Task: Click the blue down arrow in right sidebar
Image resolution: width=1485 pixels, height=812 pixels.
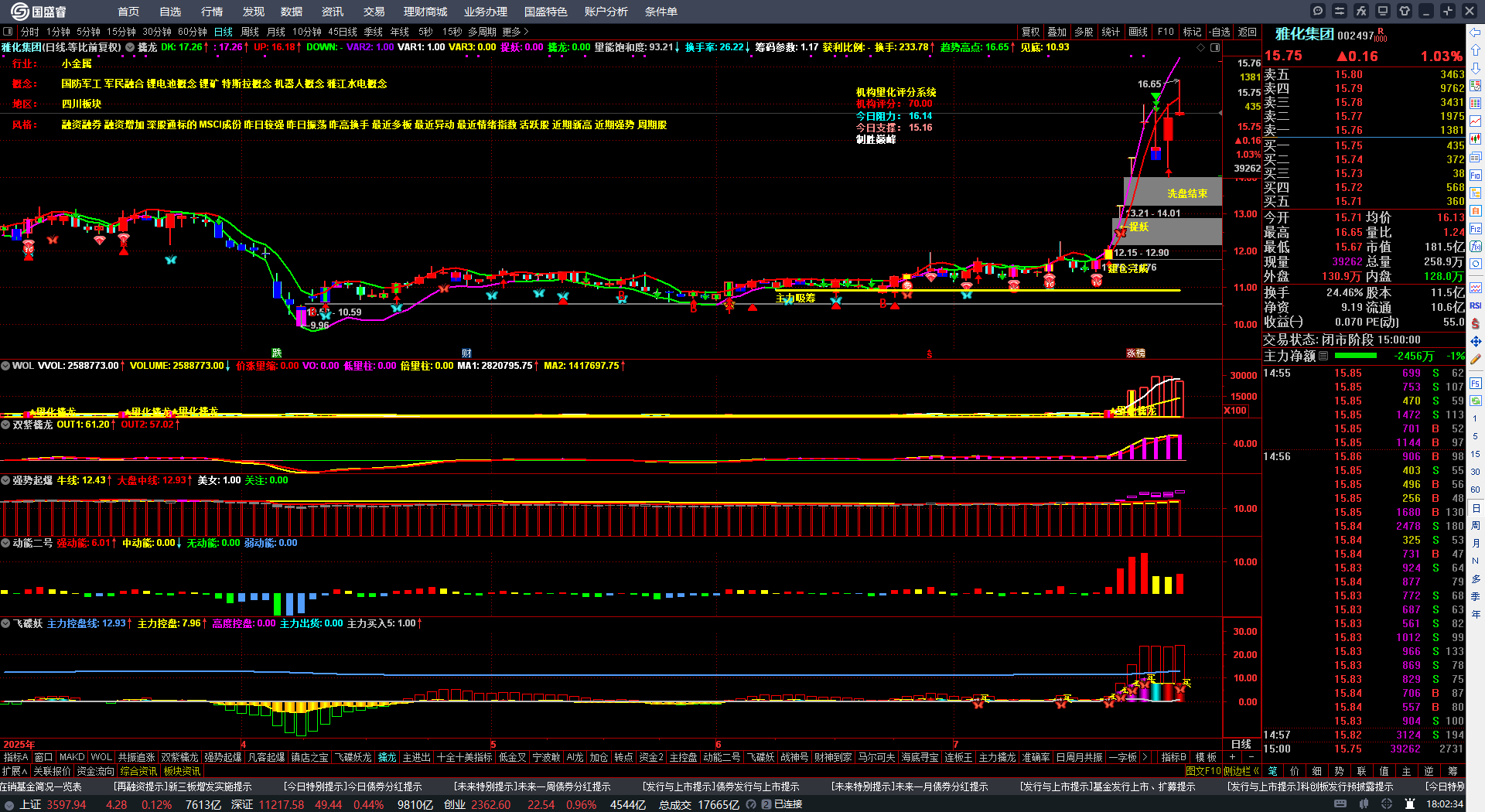Action: tap(1476, 67)
